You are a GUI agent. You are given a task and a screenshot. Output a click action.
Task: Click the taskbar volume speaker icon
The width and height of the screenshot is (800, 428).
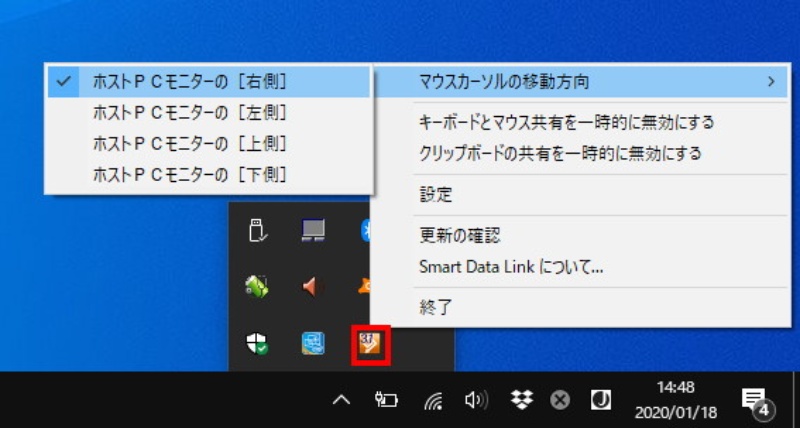click(477, 400)
